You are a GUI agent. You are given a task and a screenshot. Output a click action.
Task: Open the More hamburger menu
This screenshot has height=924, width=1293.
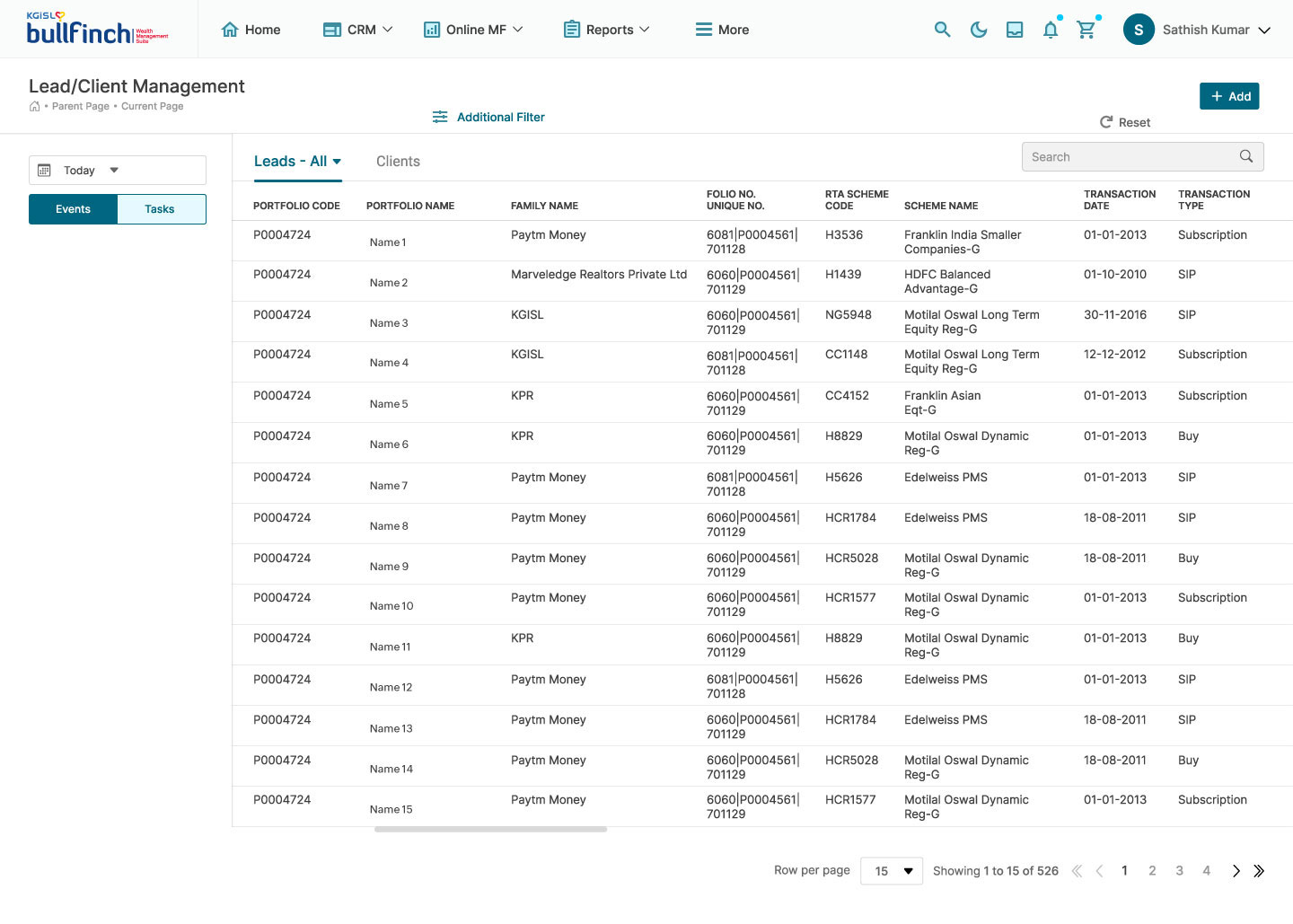pyautogui.click(x=722, y=30)
